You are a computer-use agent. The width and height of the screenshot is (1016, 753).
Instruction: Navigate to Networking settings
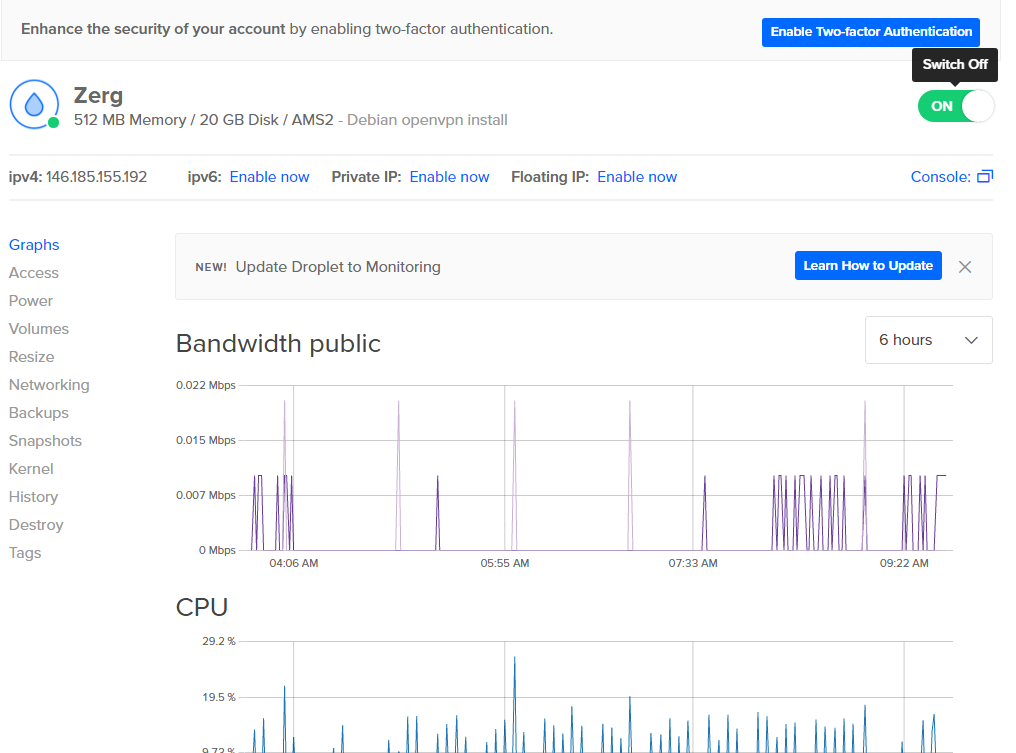[x=49, y=385]
